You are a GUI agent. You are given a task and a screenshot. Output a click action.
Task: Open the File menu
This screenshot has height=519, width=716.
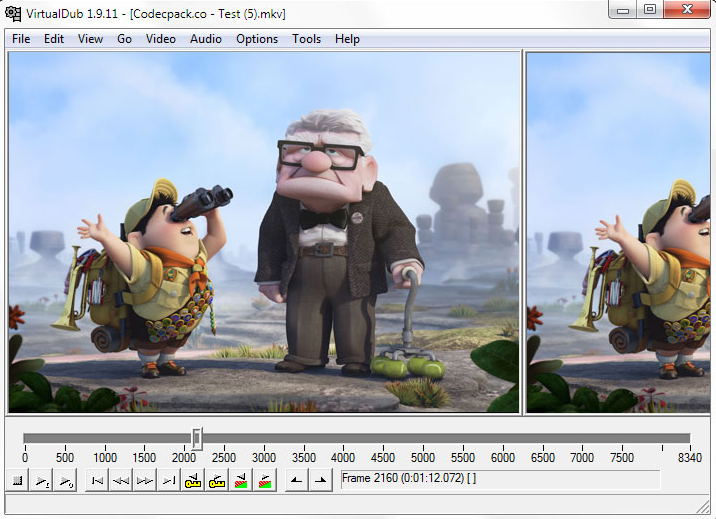click(21, 39)
